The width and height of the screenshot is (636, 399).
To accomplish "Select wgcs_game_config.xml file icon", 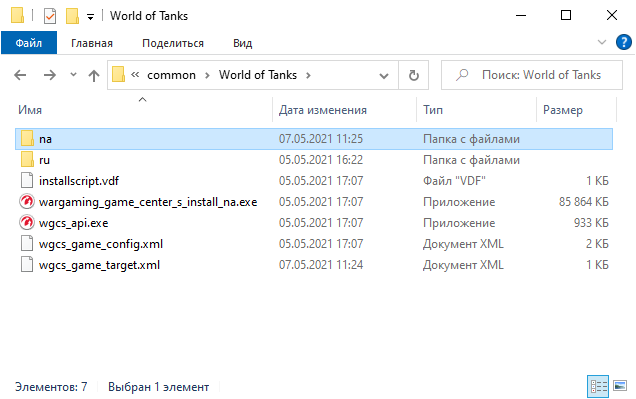I will point(27,244).
